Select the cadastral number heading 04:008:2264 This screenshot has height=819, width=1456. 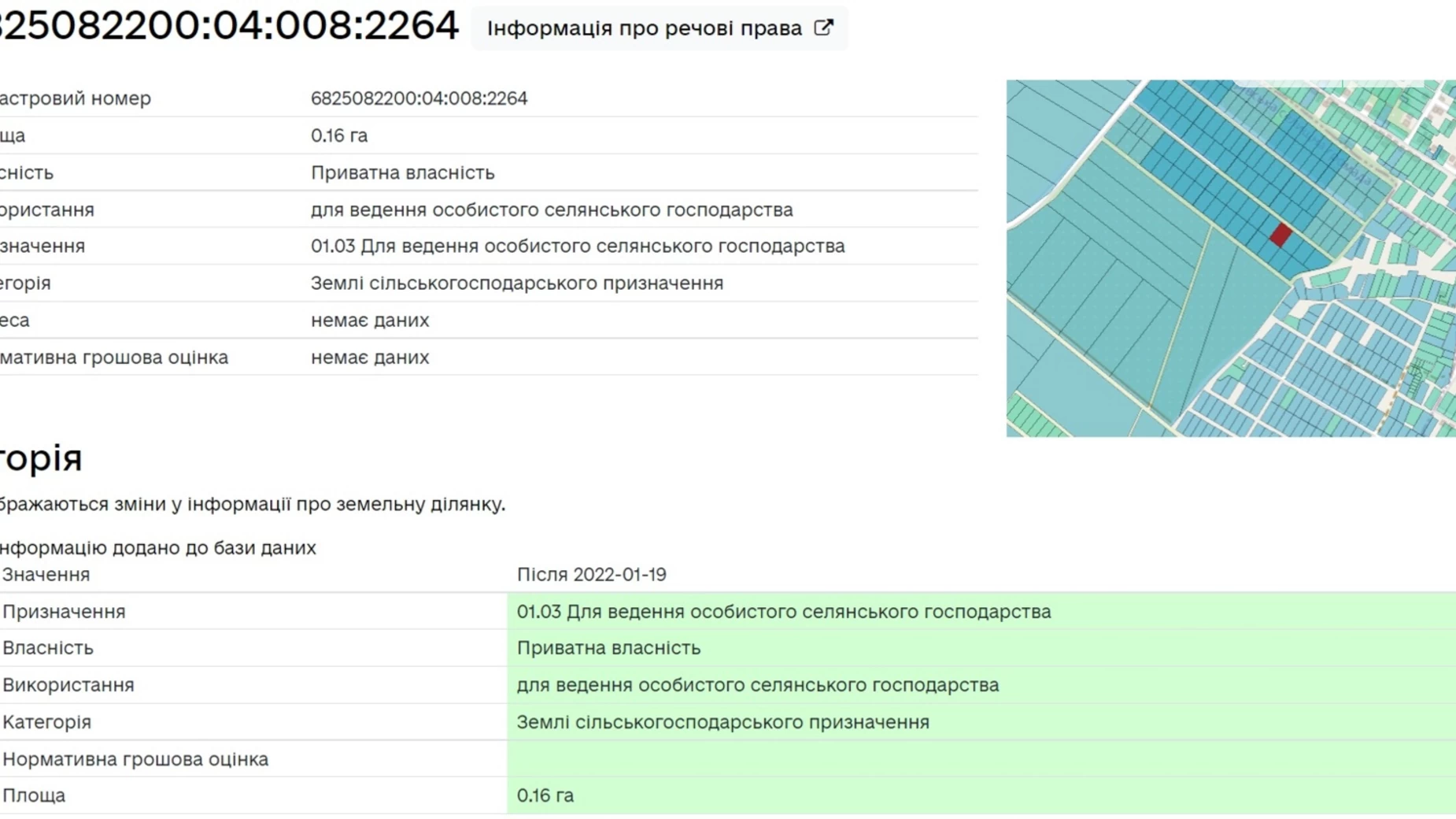pos(229,25)
